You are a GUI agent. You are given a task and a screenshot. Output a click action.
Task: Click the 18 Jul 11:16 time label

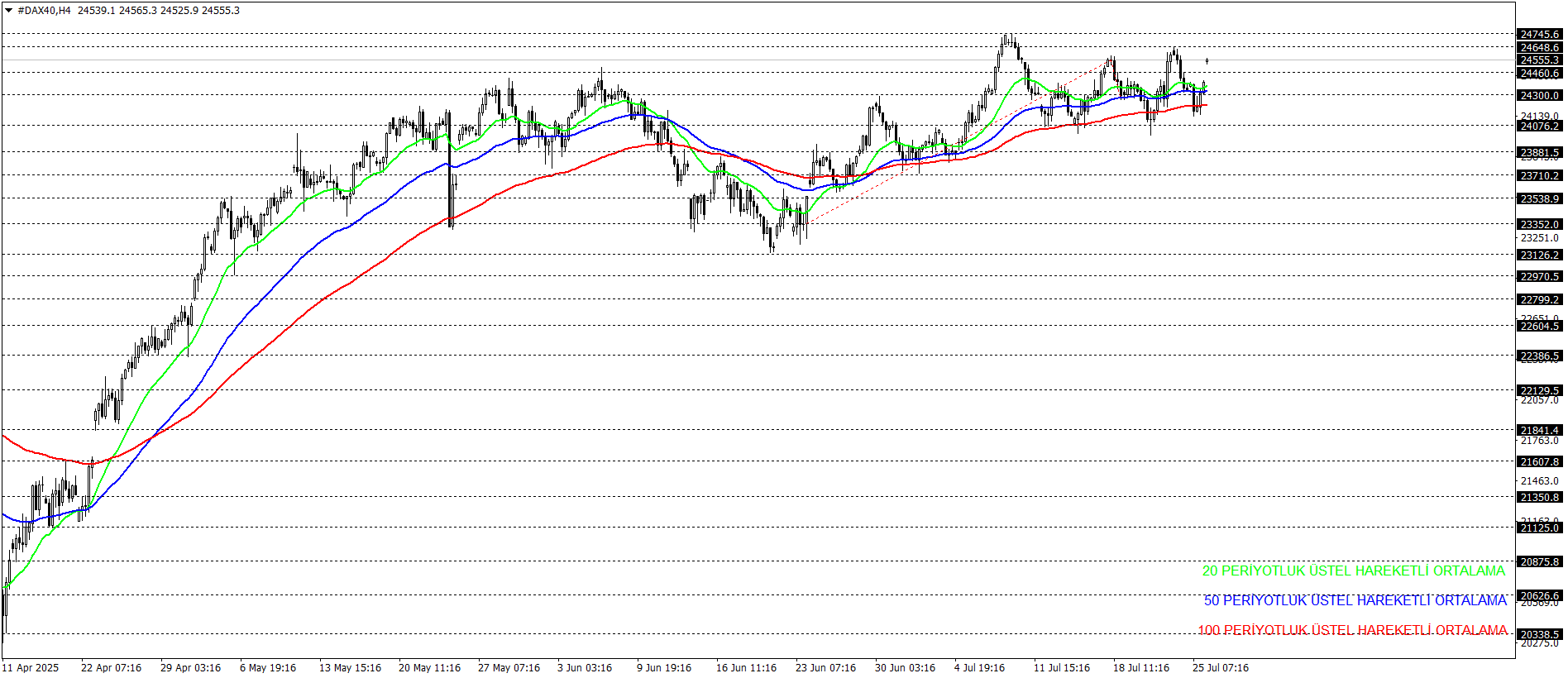click(1141, 667)
